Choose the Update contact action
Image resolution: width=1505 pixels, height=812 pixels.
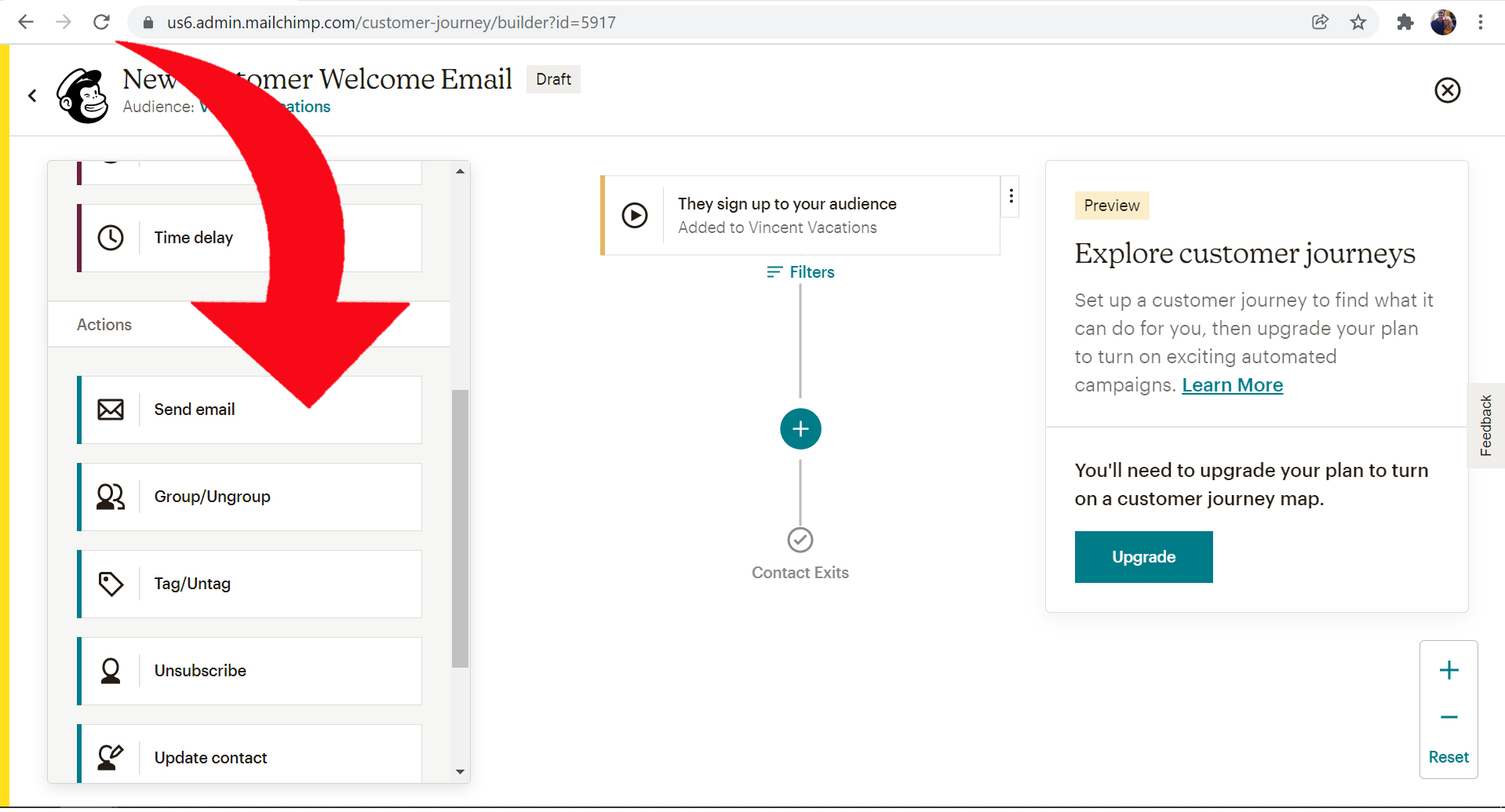point(250,754)
